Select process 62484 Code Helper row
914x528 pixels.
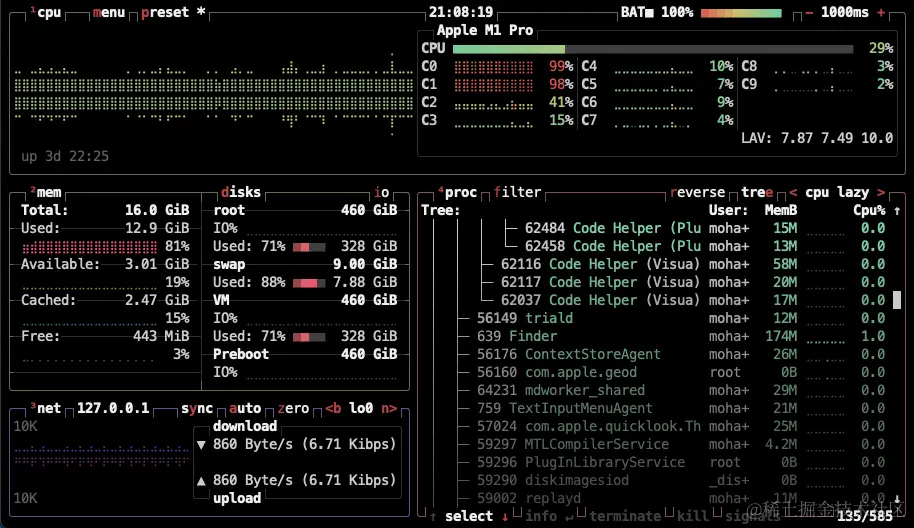pos(657,228)
